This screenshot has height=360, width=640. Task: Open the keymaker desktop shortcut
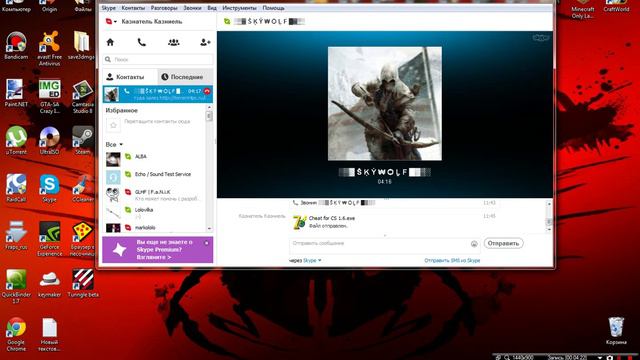coord(49,283)
